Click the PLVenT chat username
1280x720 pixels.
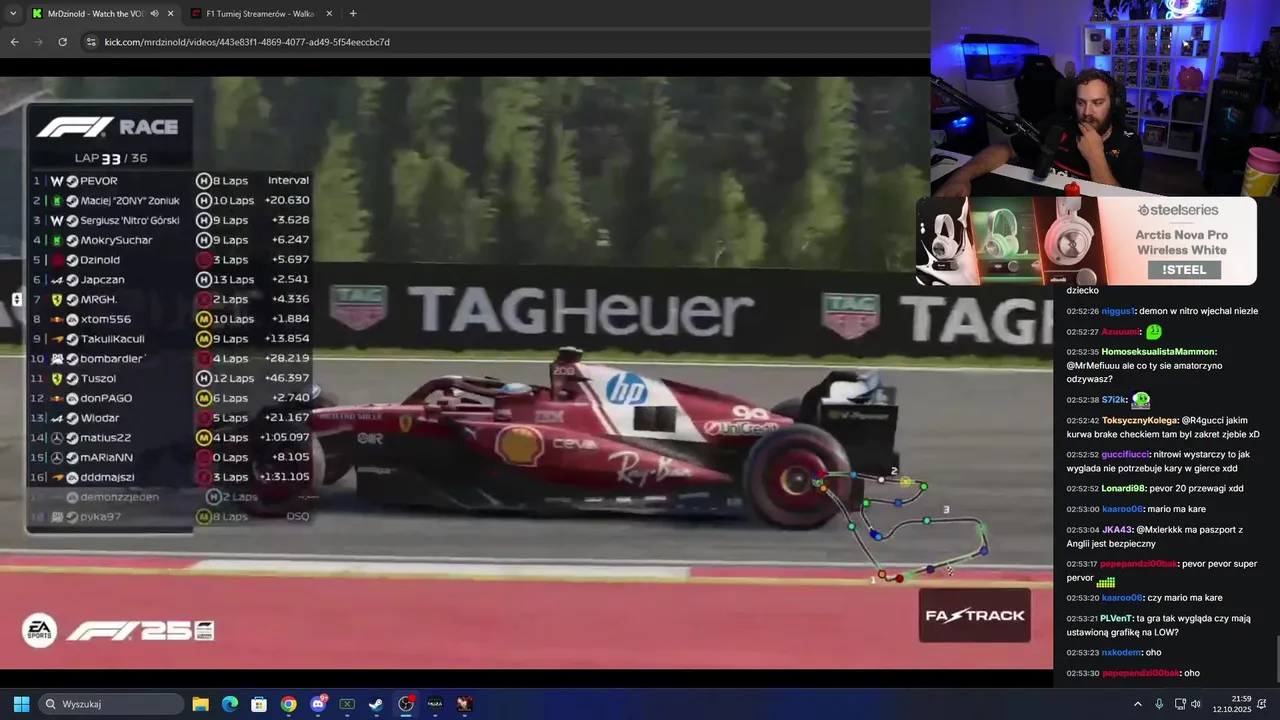pos(1117,618)
